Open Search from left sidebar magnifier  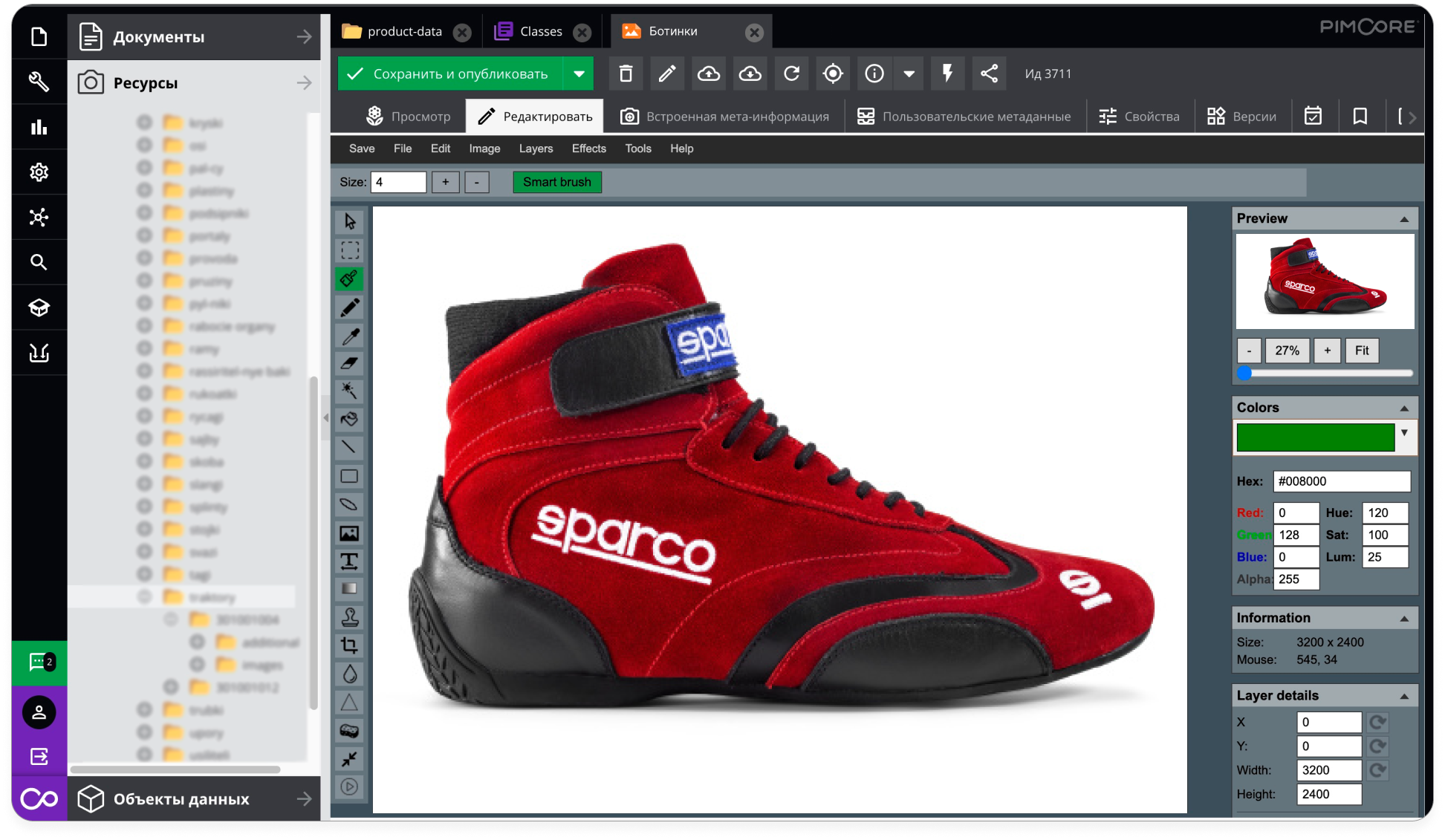(x=39, y=262)
